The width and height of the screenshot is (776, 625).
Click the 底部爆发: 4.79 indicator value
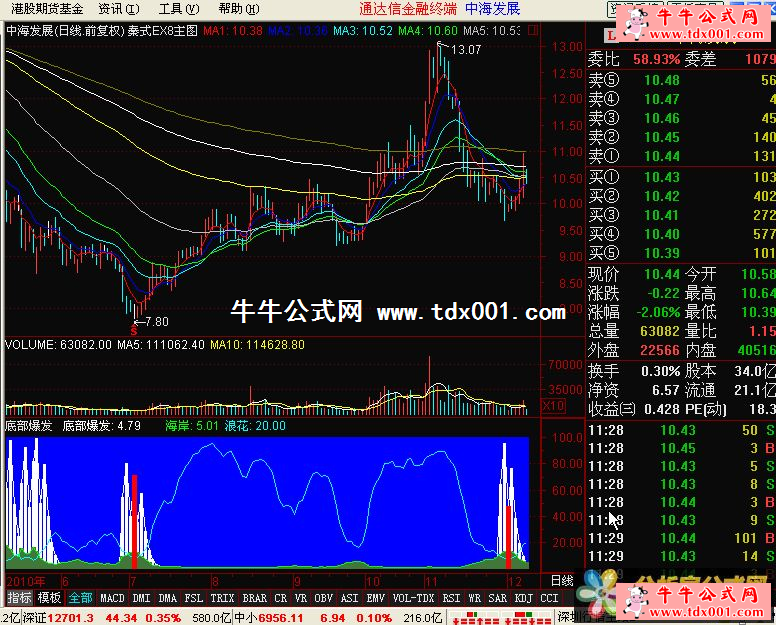(101, 426)
